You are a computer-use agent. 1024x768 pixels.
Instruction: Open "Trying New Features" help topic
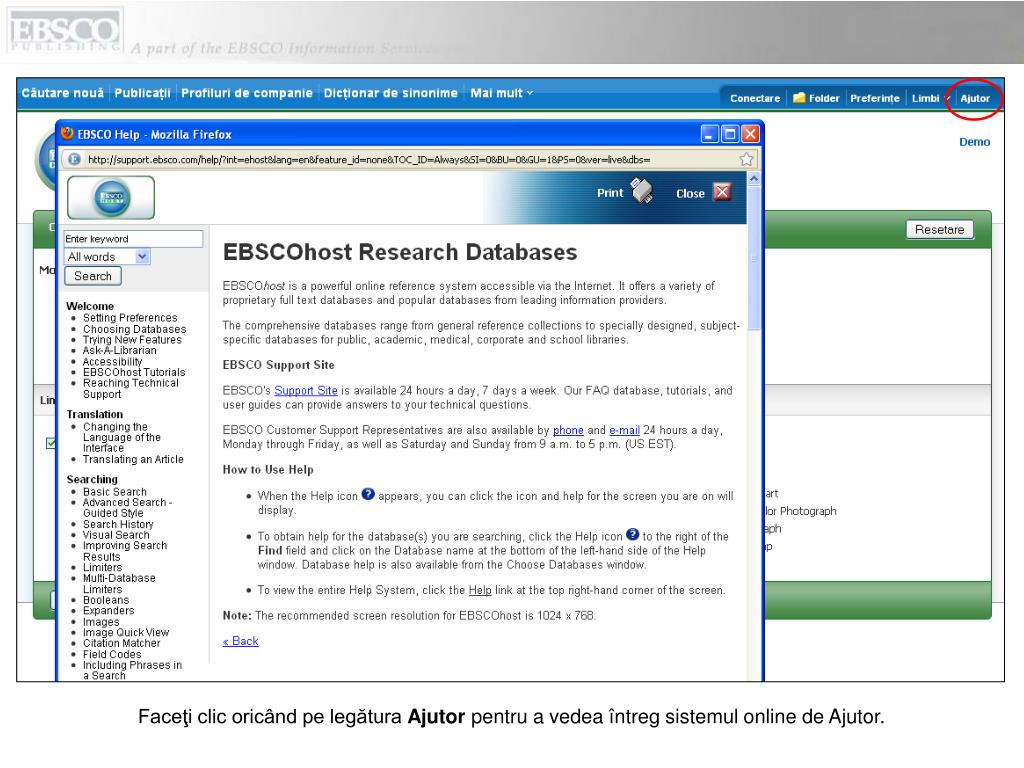tap(132, 340)
